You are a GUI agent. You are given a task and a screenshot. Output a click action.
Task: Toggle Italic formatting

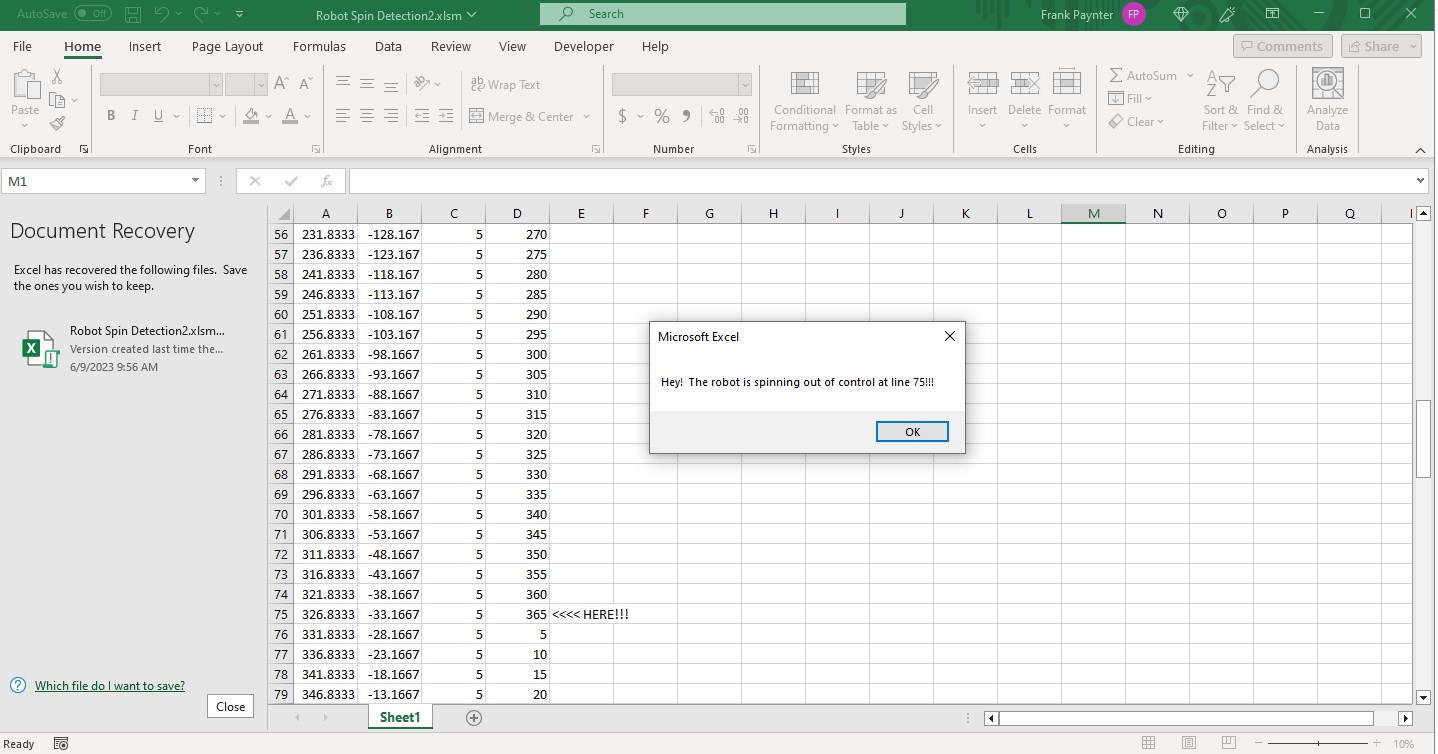click(135, 116)
